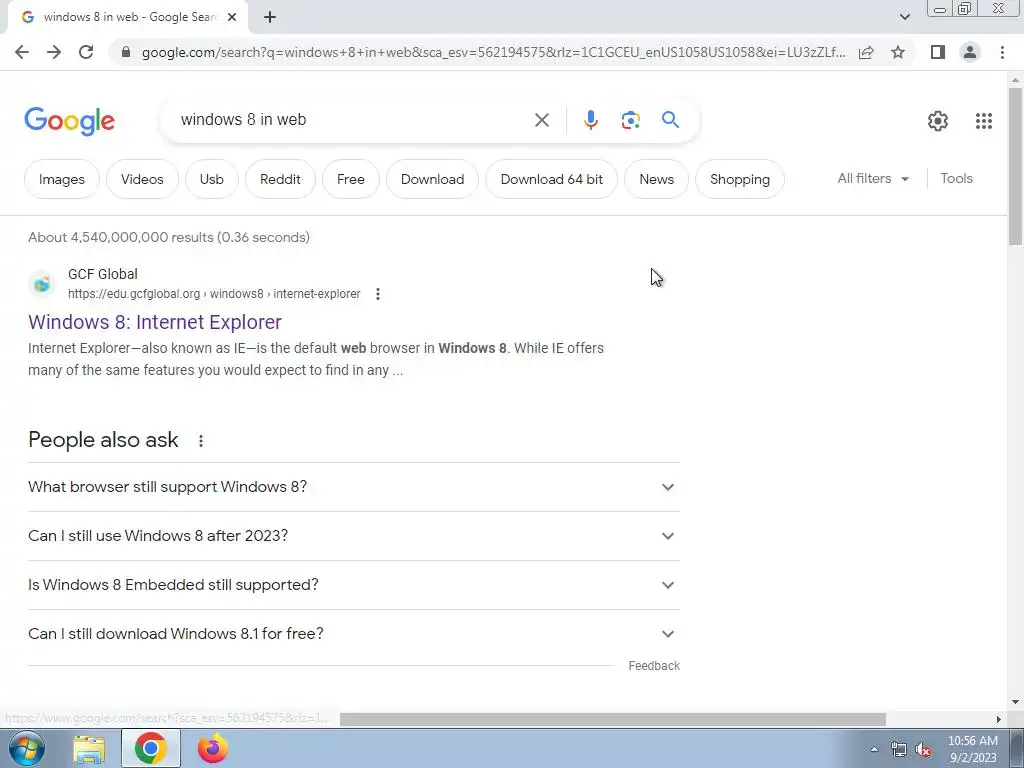Image resolution: width=1024 pixels, height=768 pixels.
Task: Open Google quick settings gear
Action: pyautogui.click(x=938, y=121)
